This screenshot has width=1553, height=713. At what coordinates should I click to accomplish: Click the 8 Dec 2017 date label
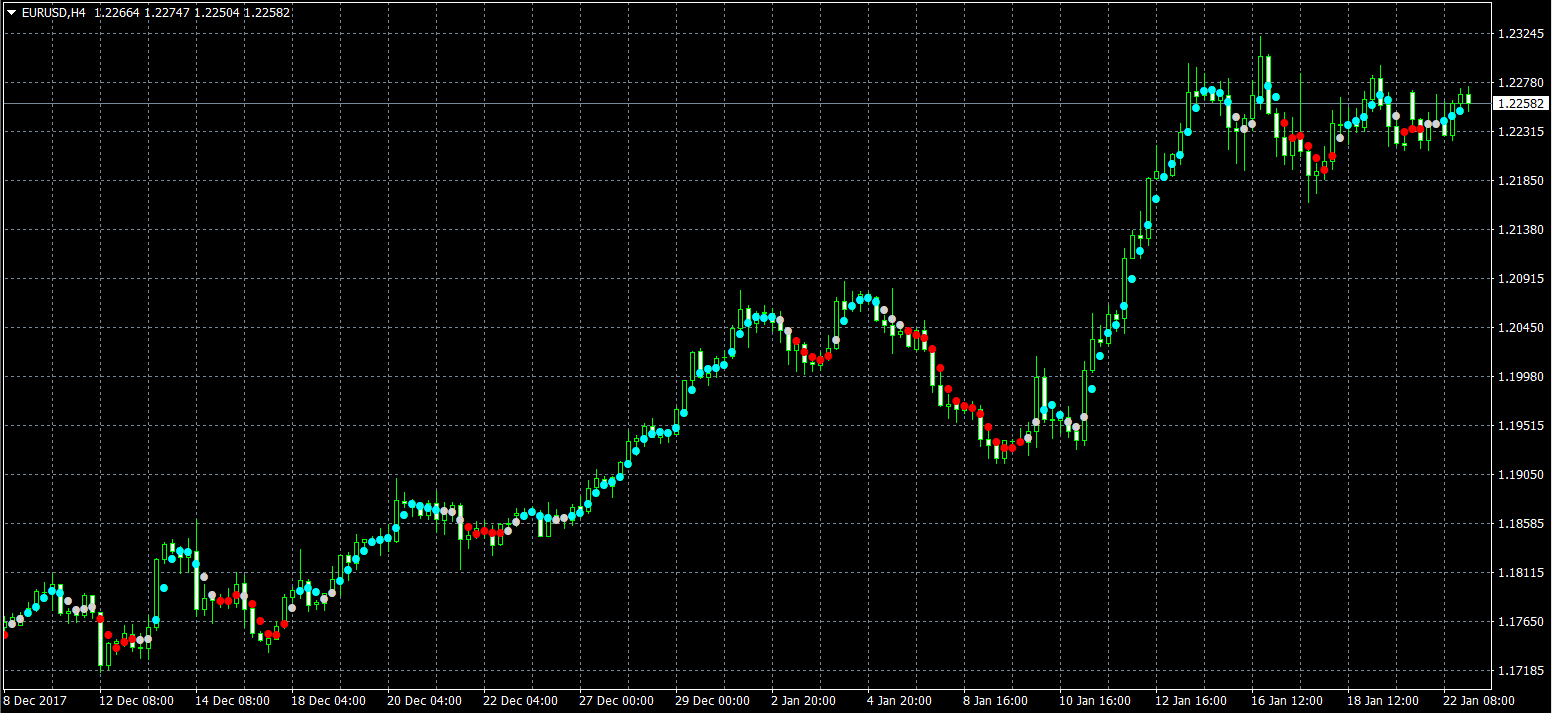coord(36,701)
